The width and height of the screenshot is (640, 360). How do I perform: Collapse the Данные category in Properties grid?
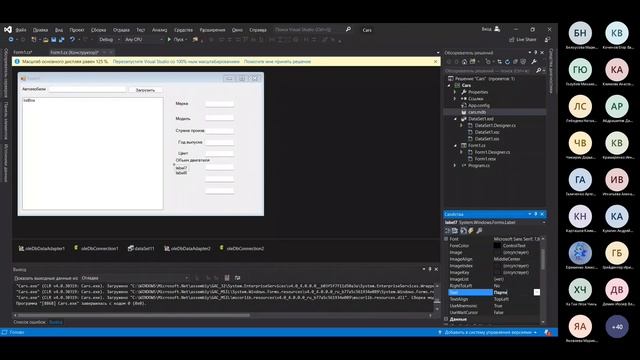coord(446,319)
